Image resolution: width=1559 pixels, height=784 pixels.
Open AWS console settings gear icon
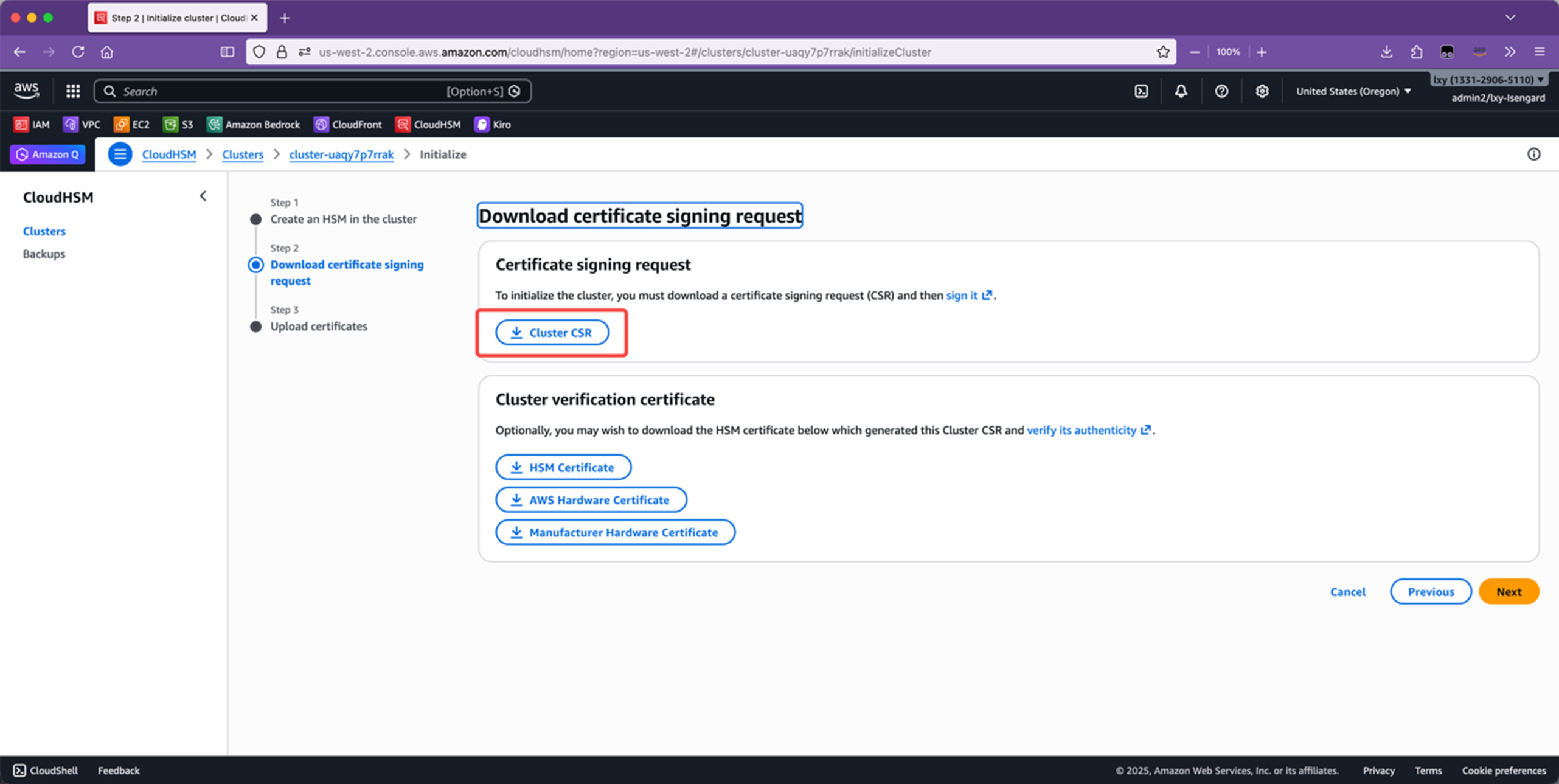pos(1262,91)
